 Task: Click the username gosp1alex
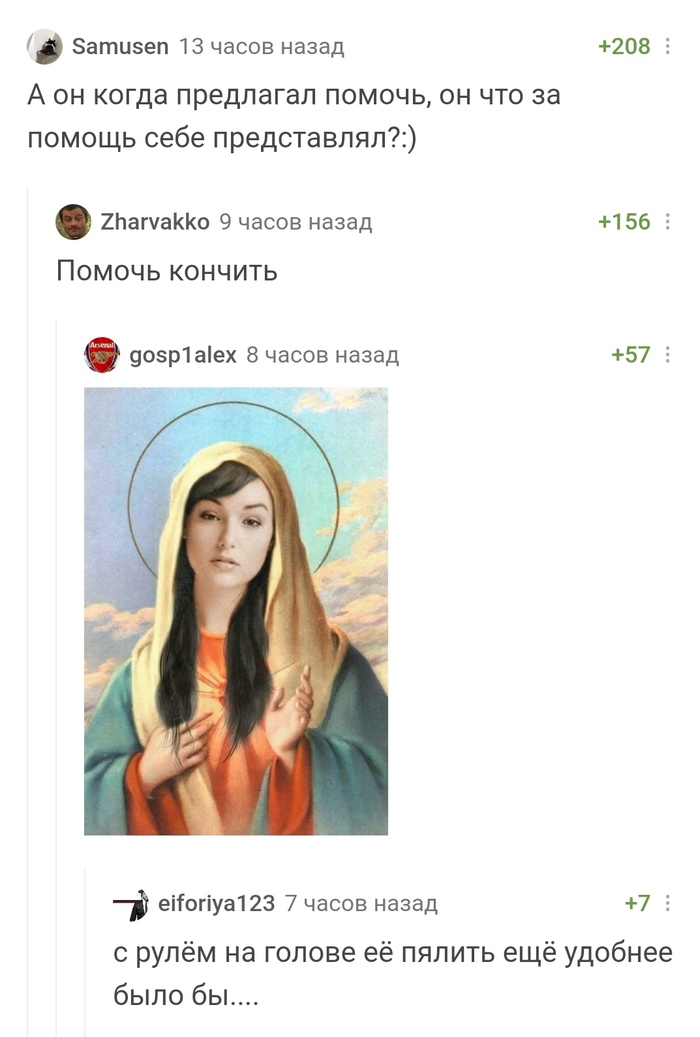click(183, 355)
